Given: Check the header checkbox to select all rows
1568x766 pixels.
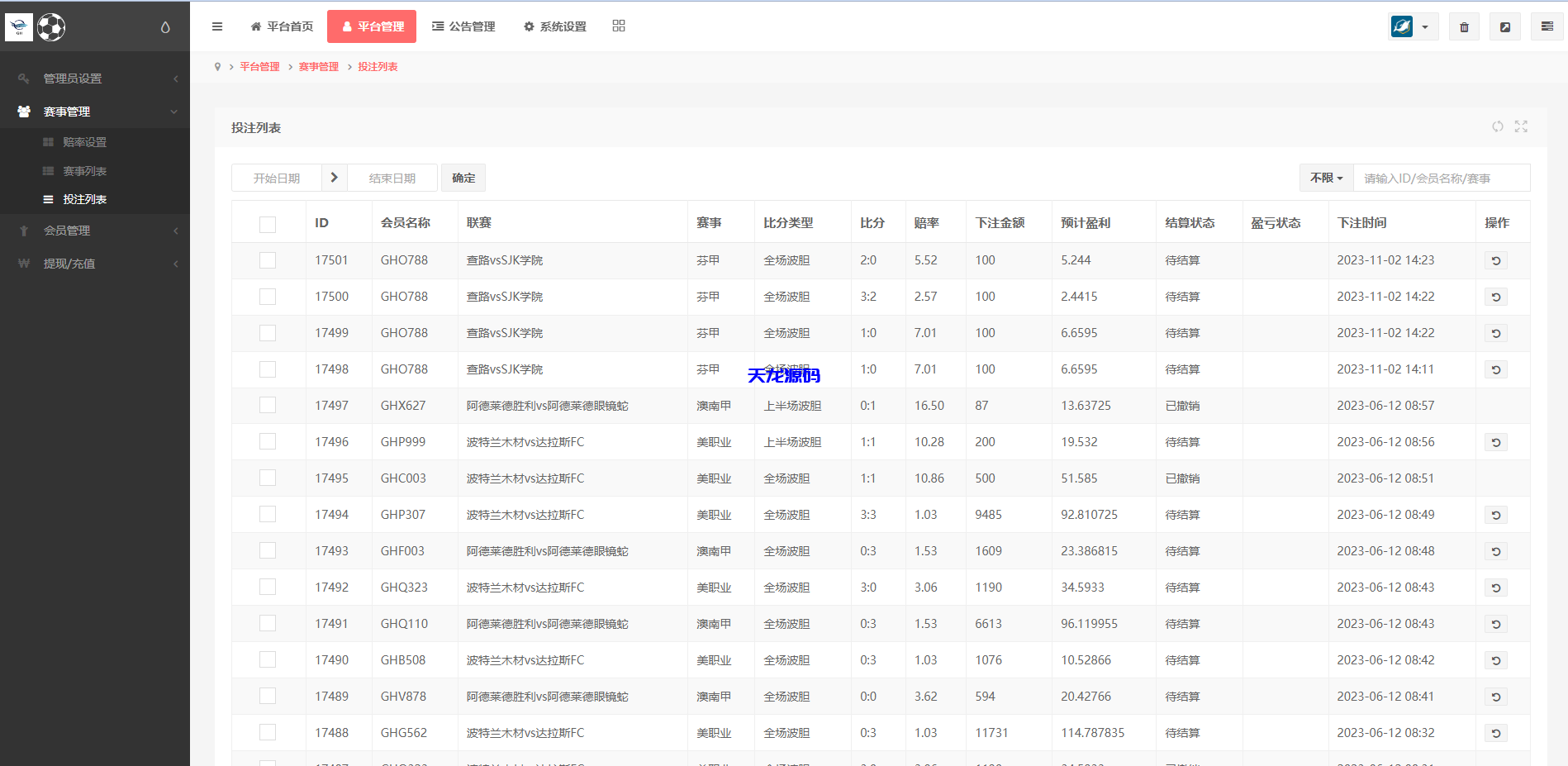Looking at the screenshot, I should (x=267, y=224).
